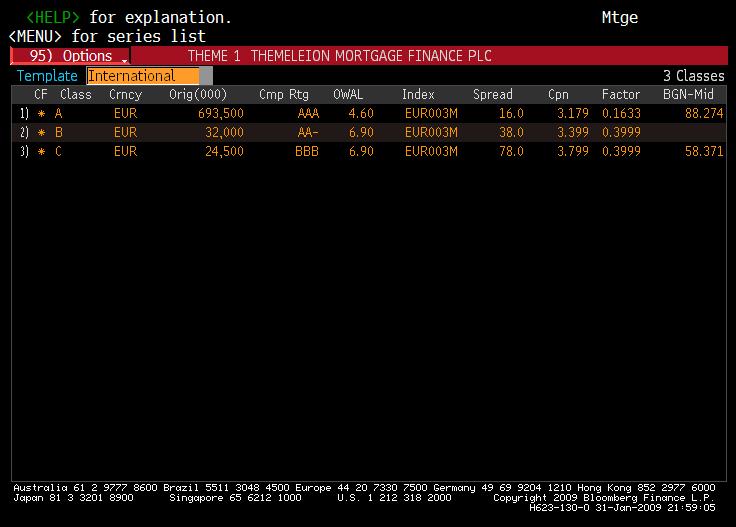Click the 3.799 coupon value

coord(573,152)
